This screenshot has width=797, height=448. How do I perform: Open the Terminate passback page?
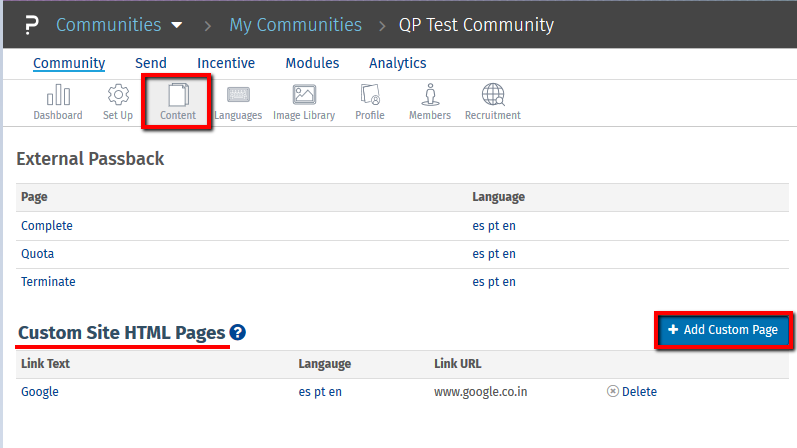tap(48, 282)
